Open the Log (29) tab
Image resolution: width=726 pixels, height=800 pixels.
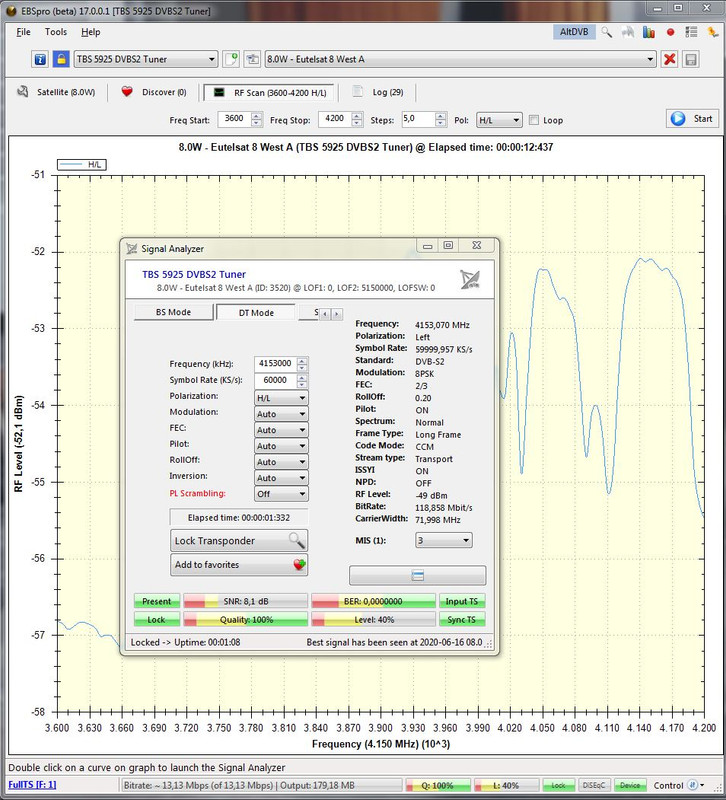[379, 92]
